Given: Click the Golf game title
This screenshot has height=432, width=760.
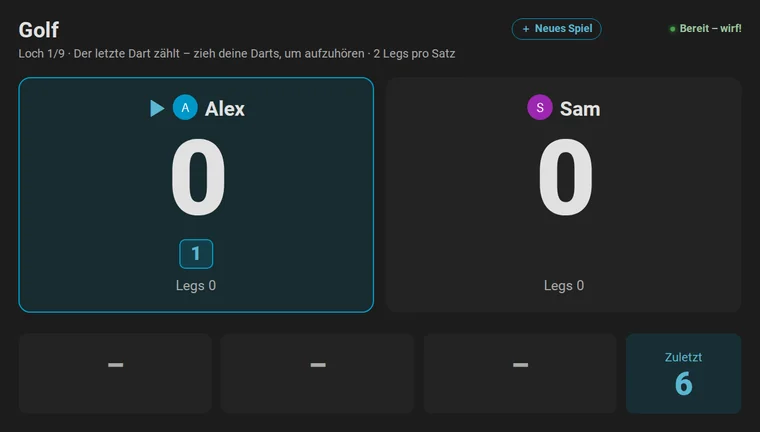Looking at the screenshot, I should click(x=39, y=30).
